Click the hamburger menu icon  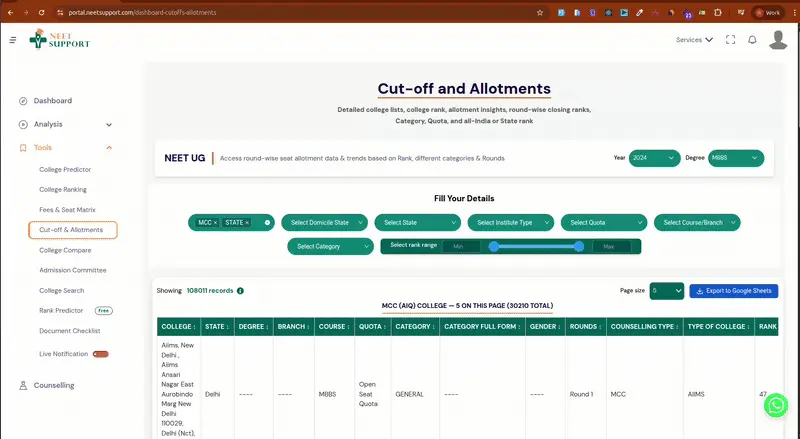[x=12, y=40]
